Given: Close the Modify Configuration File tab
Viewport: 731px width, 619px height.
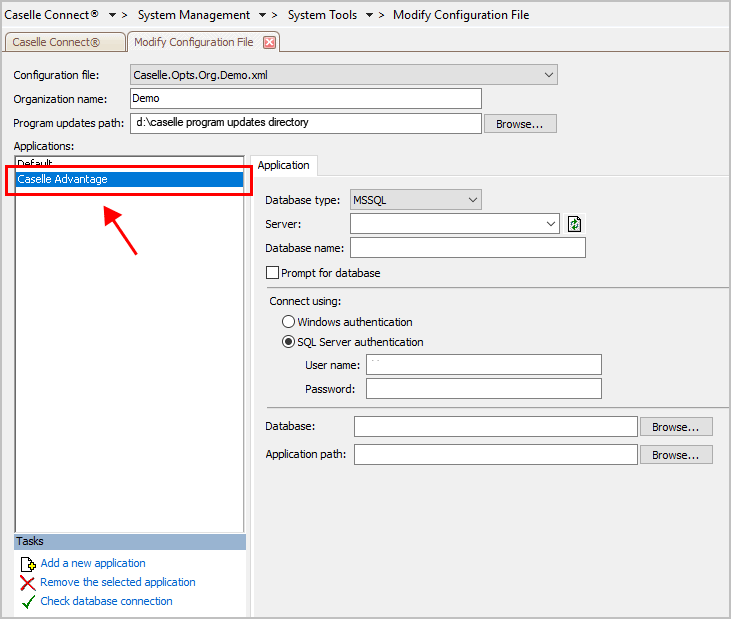Looking at the screenshot, I should point(269,42).
